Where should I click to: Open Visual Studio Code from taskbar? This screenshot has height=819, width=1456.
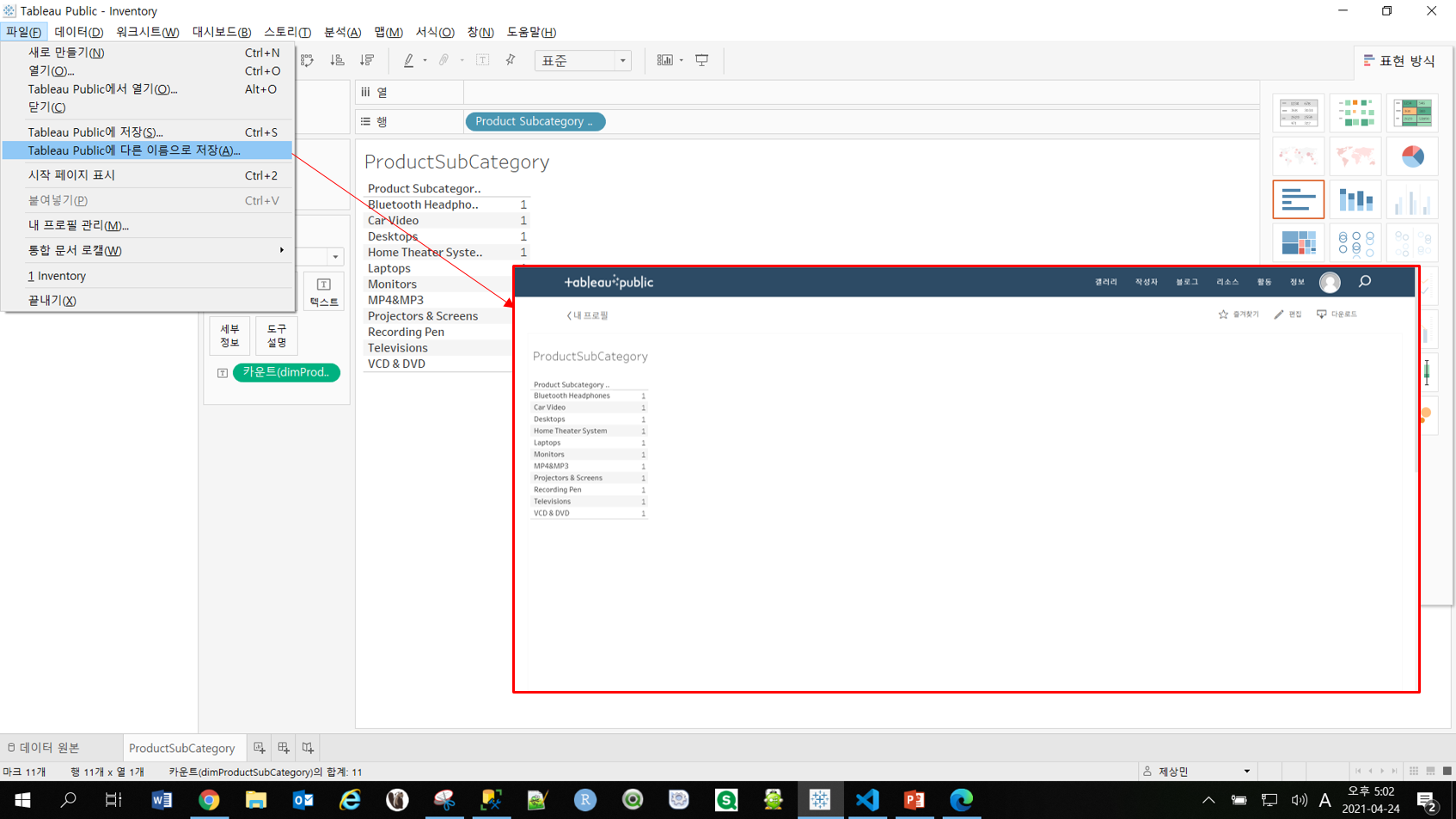pyautogui.click(x=867, y=800)
